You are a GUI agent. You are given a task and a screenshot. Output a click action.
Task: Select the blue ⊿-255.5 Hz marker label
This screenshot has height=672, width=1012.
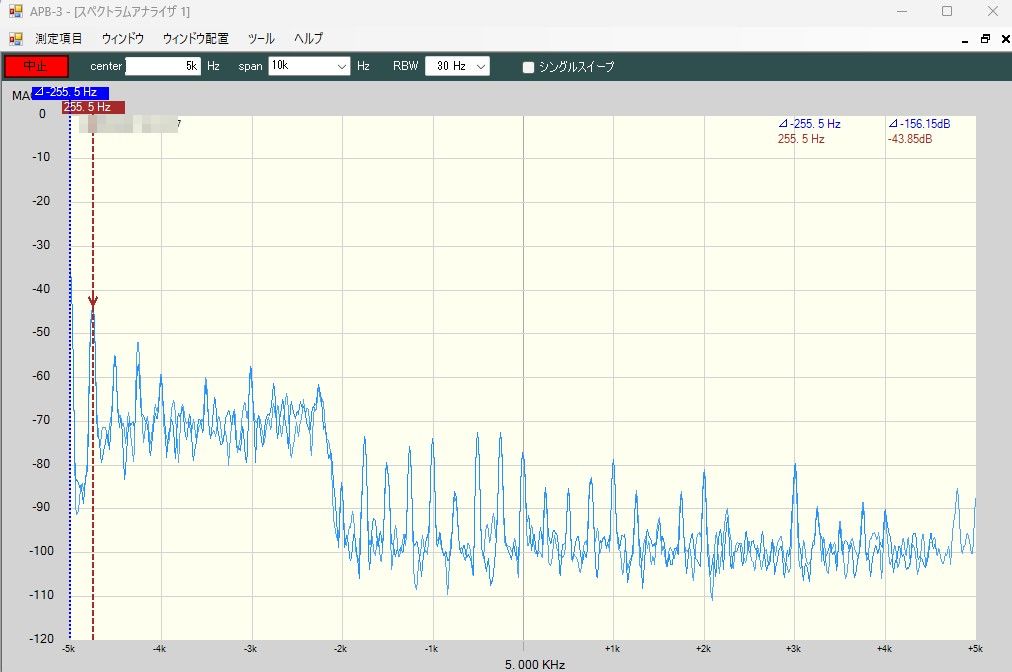pyautogui.click(x=69, y=92)
